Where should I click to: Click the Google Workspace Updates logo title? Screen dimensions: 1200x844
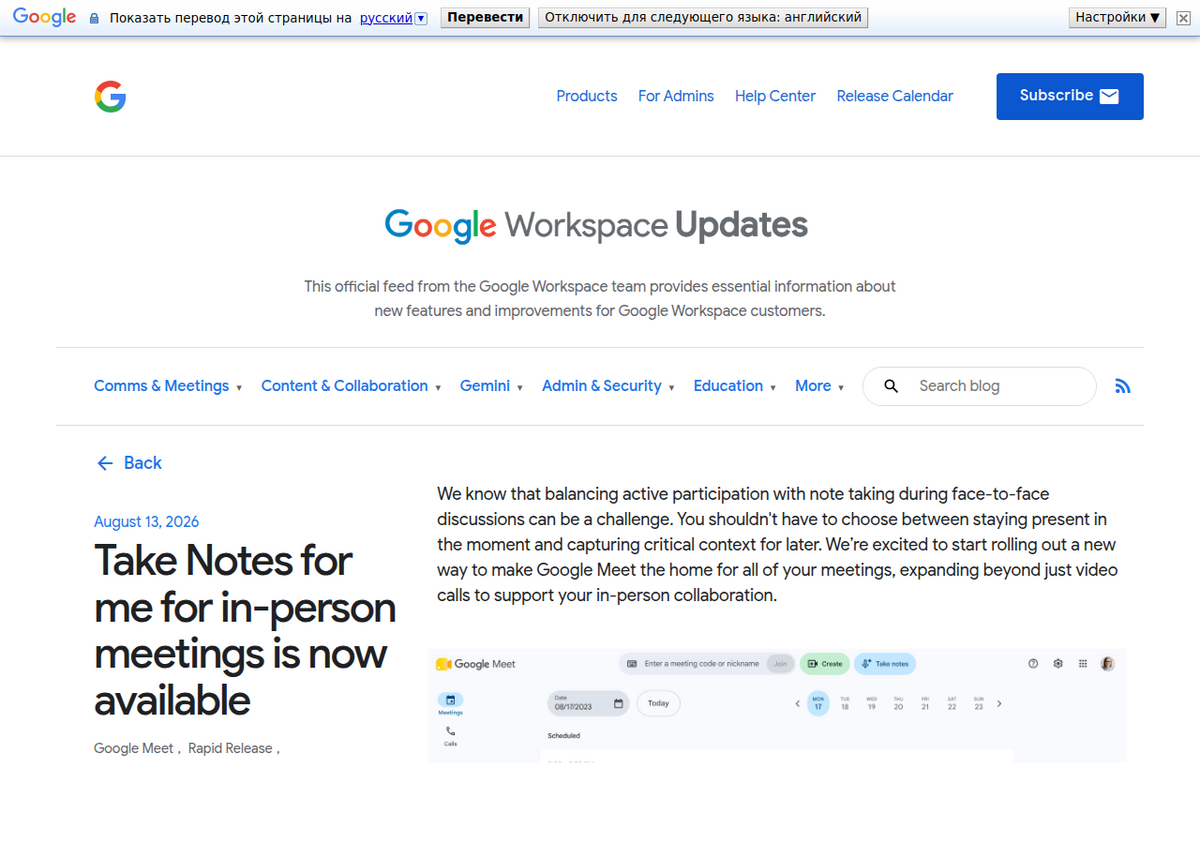596,225
